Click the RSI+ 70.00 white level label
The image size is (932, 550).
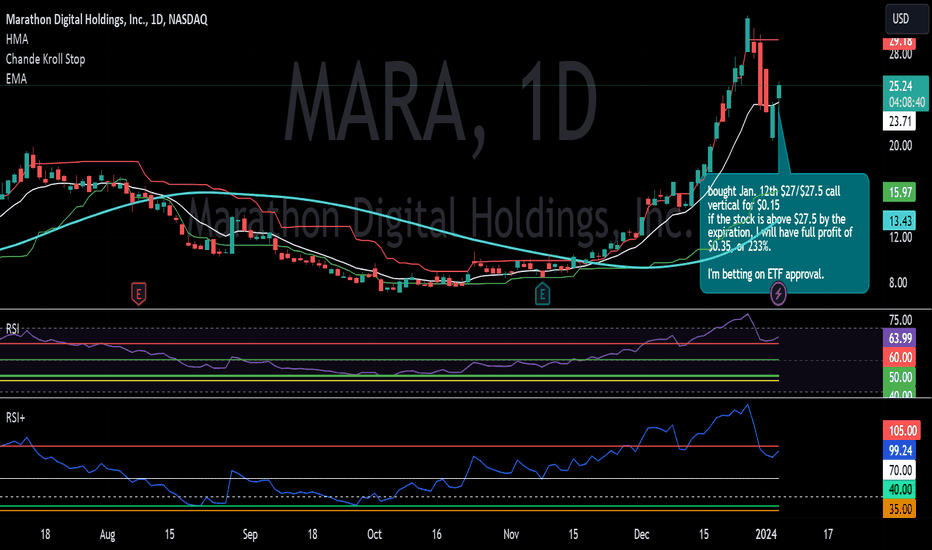[x=899, y=470]
